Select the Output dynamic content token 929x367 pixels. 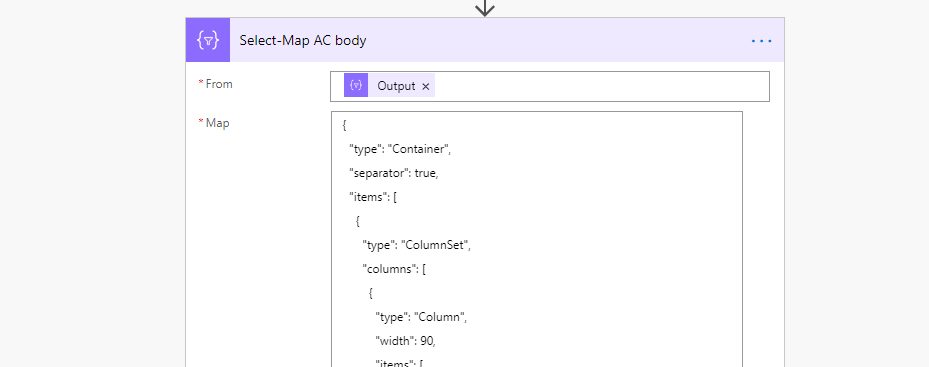389,85
